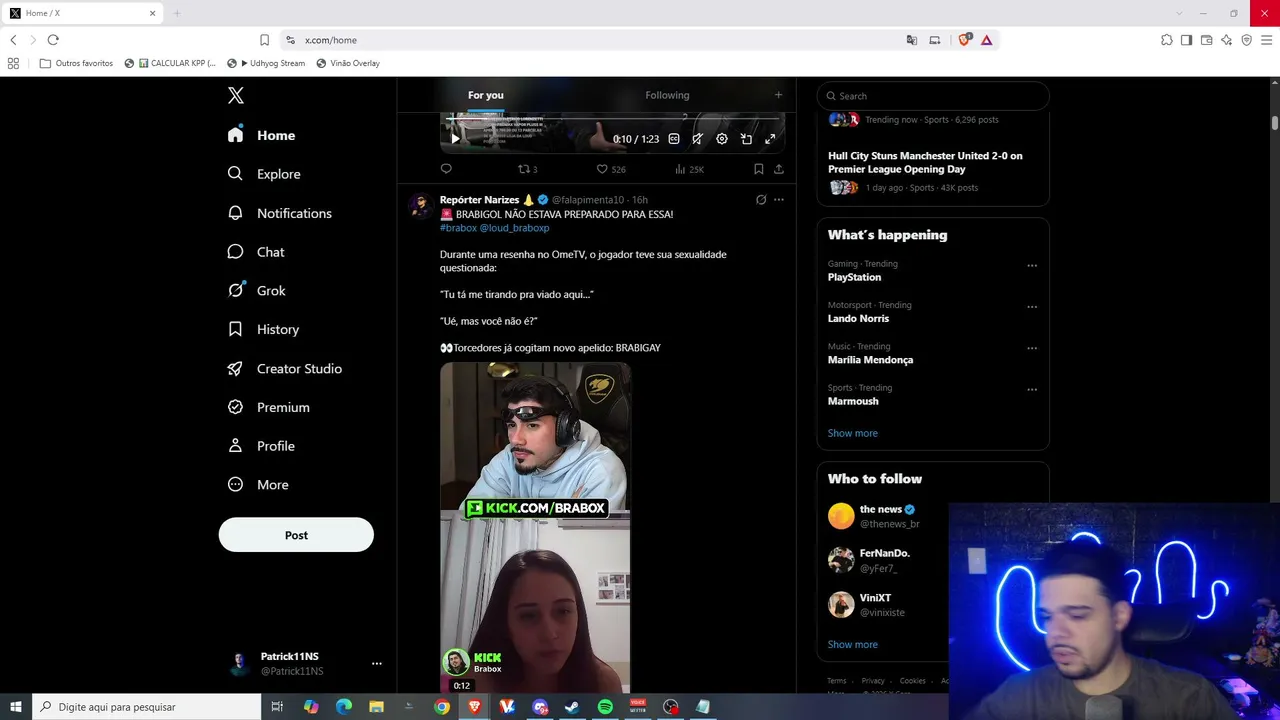Share the top video post

[x=778, y=169]
